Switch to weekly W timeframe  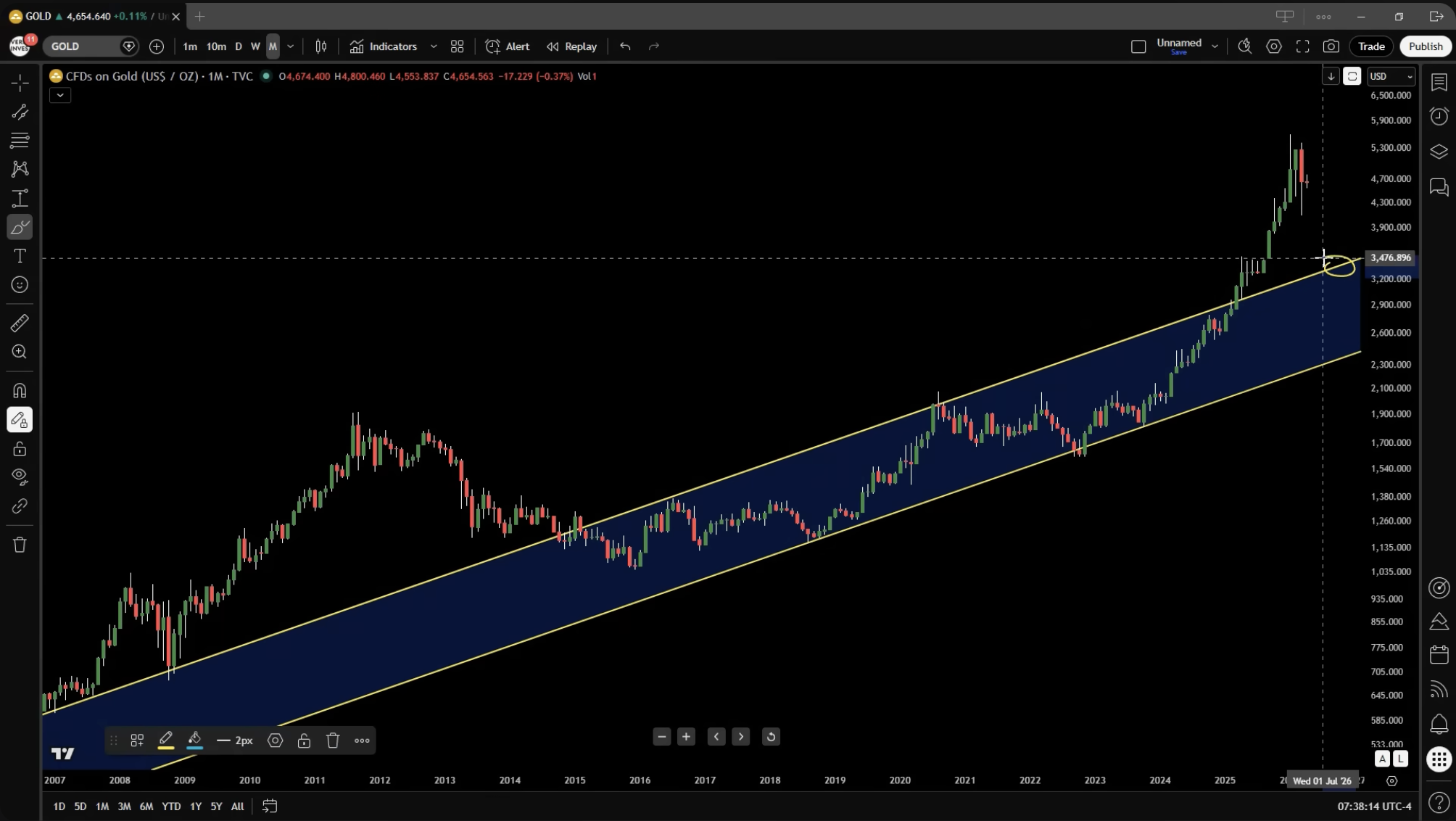coord(255,46)
